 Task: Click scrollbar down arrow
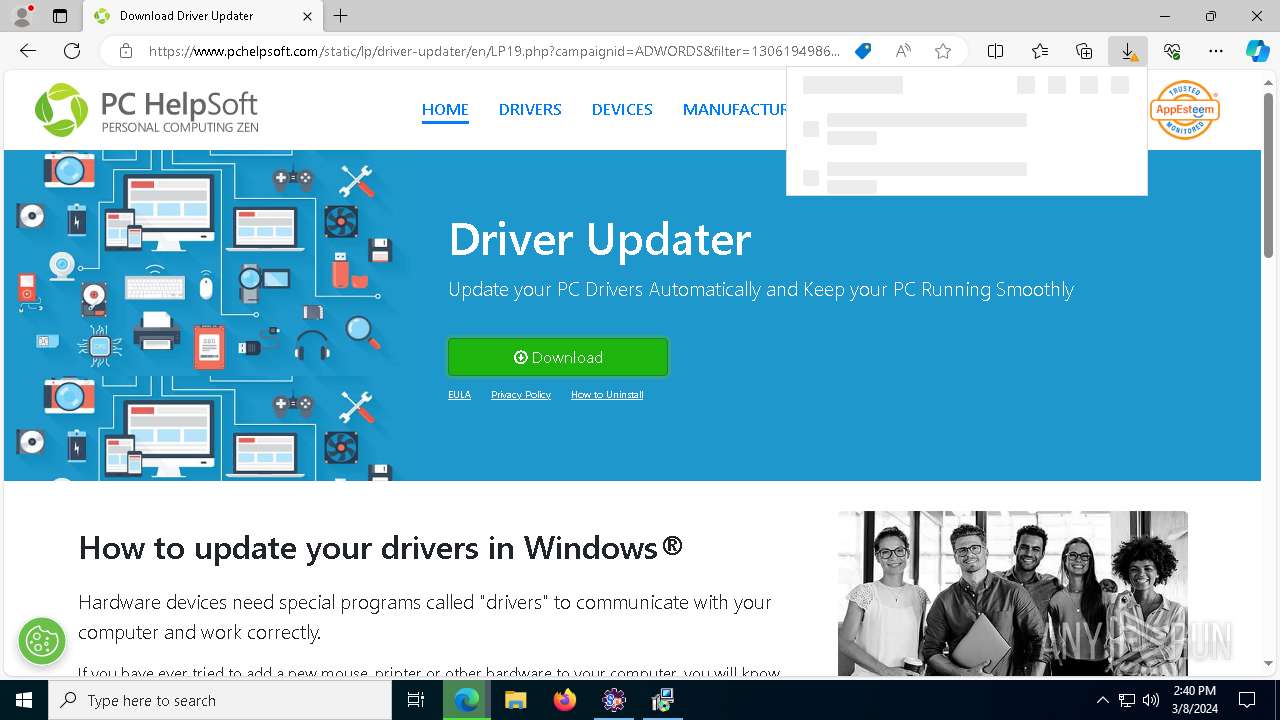tap(1269, 664)
